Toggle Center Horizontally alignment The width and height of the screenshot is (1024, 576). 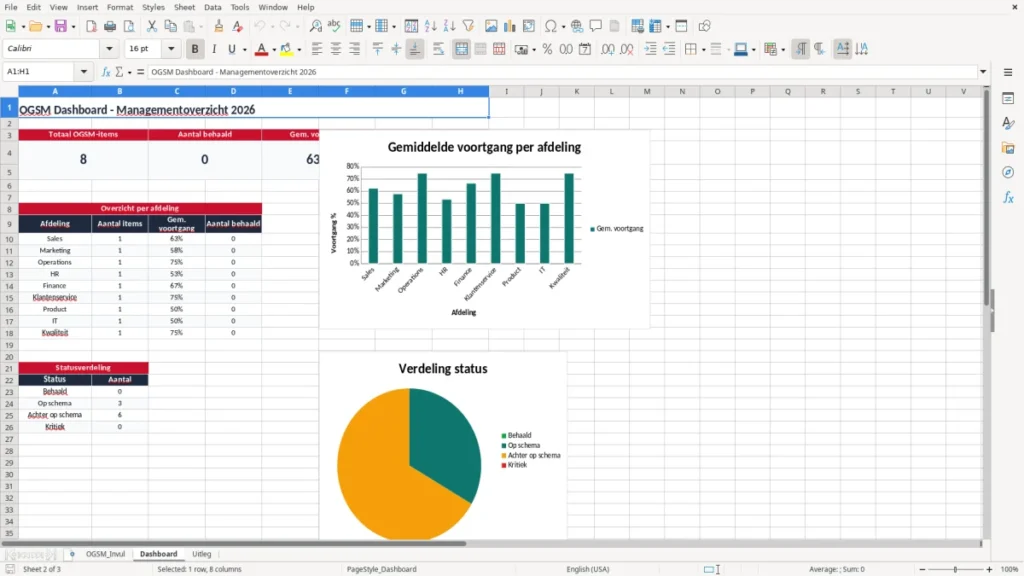[x=336, y=49]
